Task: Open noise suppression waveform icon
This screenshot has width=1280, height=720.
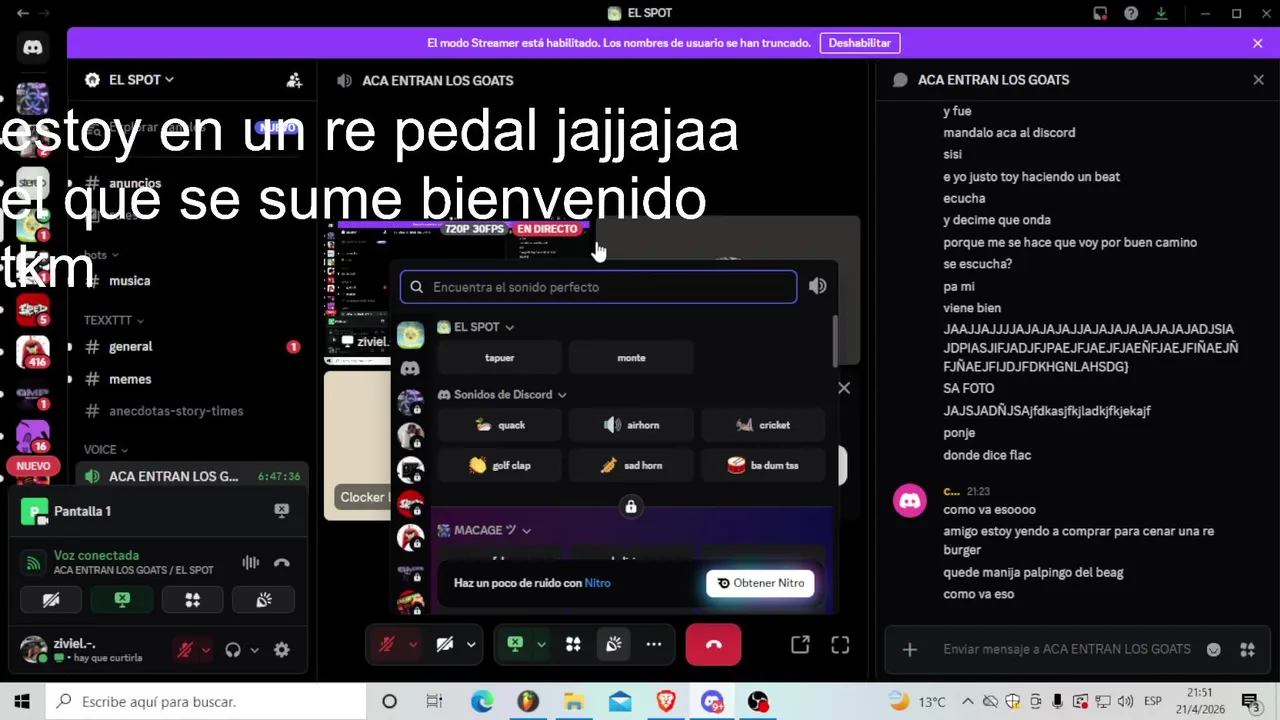Action: [250, 563]
